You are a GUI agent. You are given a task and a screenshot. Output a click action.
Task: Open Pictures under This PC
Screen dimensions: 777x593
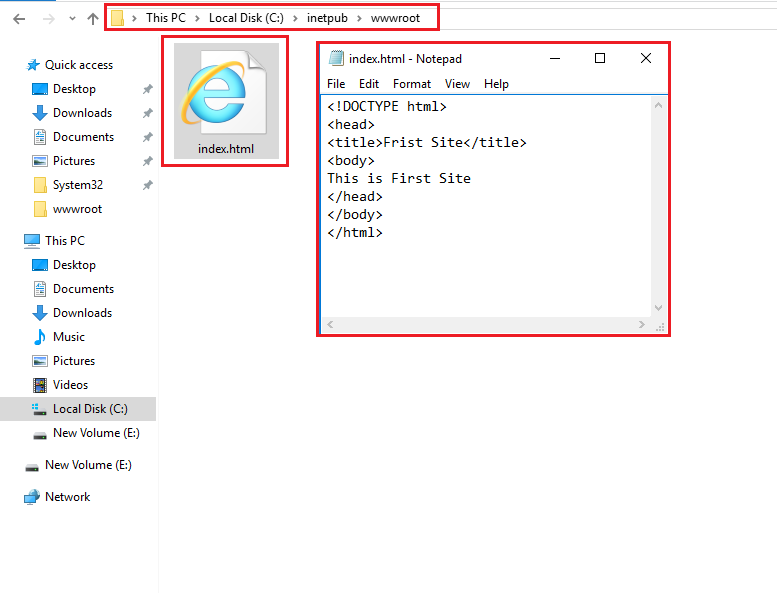(74, 361)
